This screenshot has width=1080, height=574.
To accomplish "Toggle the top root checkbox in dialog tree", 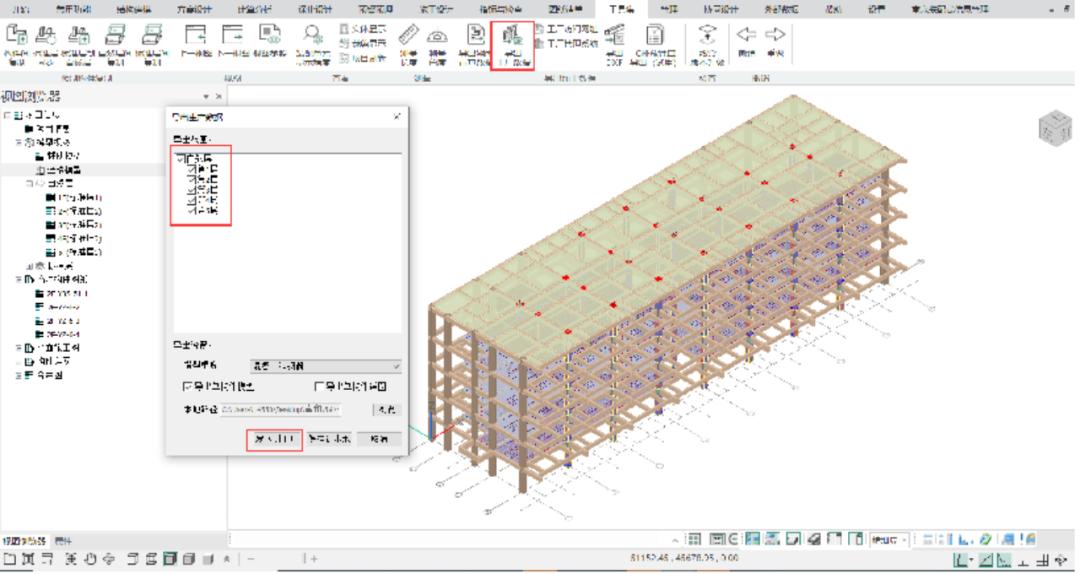I will tap(180, 158).
